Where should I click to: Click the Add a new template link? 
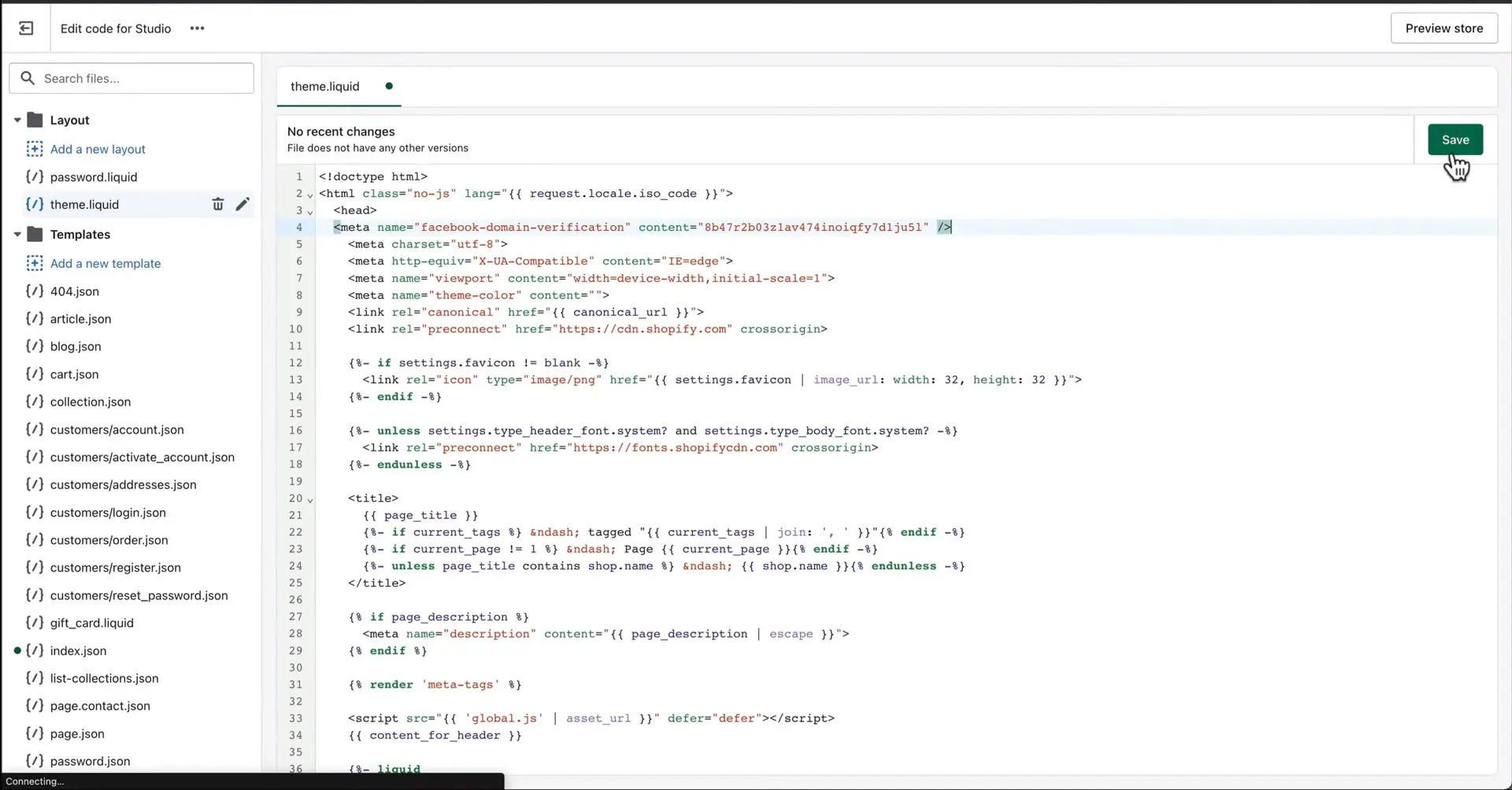coord(106,263)
